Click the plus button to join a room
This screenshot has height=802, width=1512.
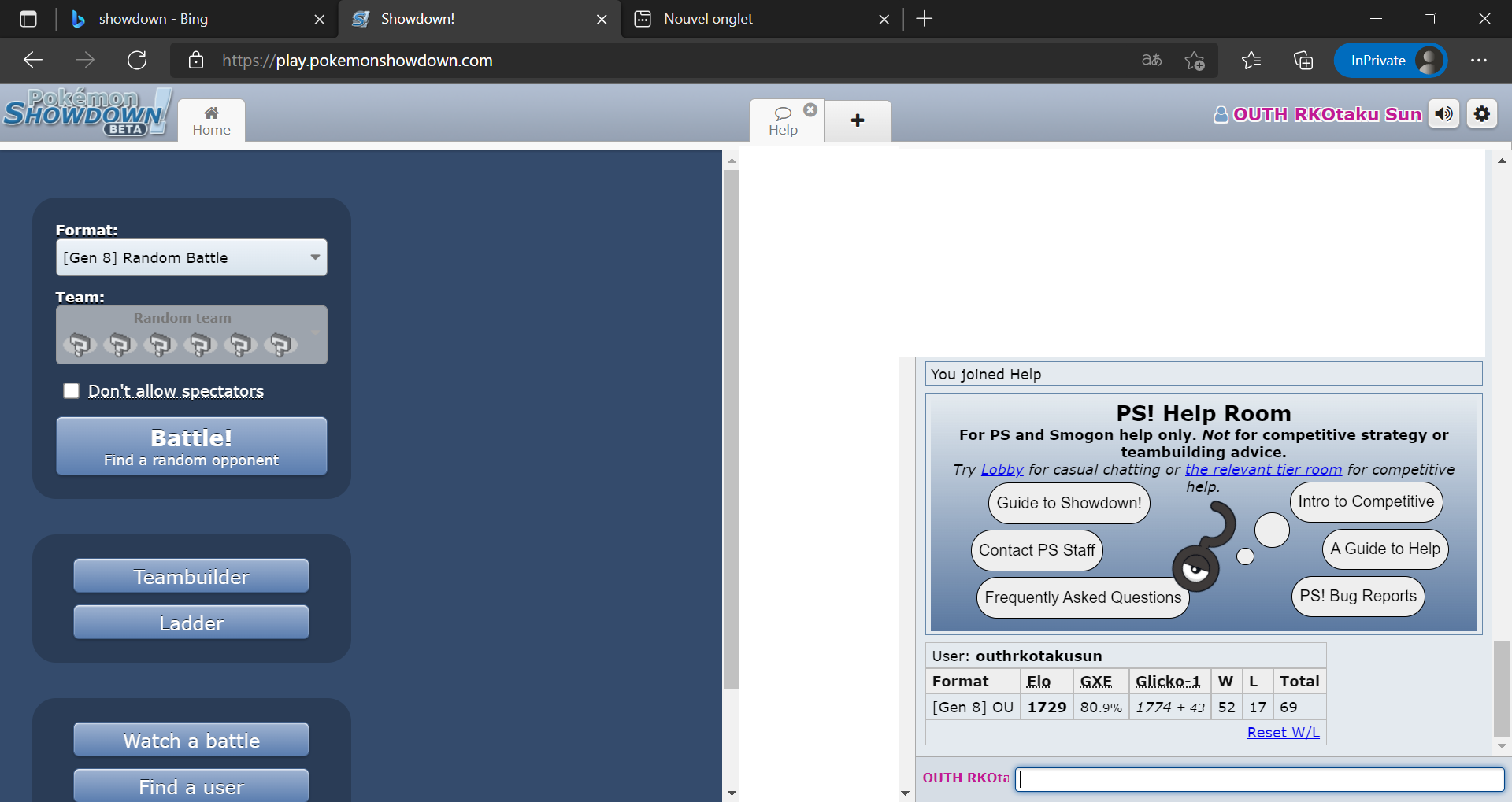[x=858, y=120]
